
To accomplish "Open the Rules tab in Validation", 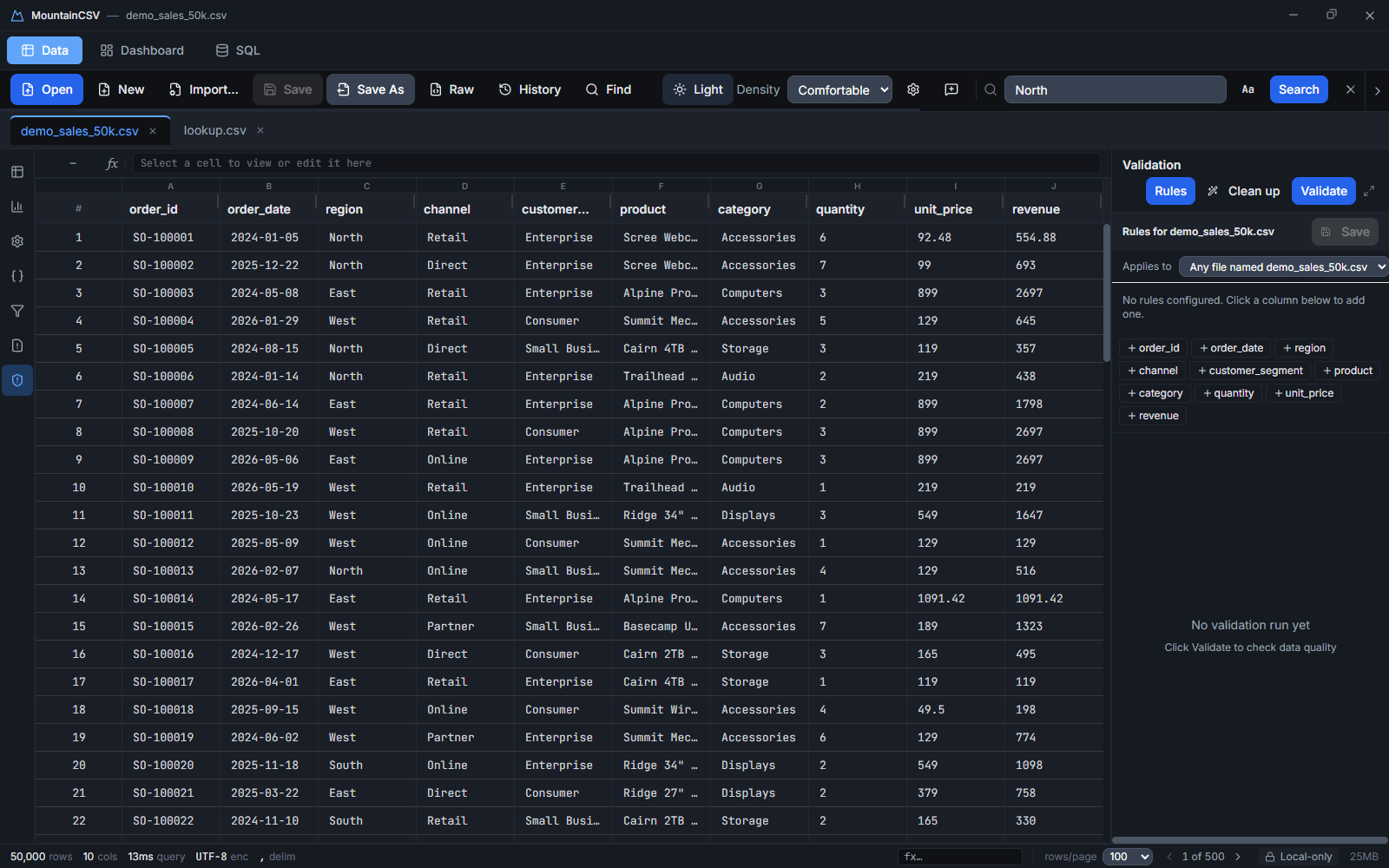I will (x=1170, y=191).
